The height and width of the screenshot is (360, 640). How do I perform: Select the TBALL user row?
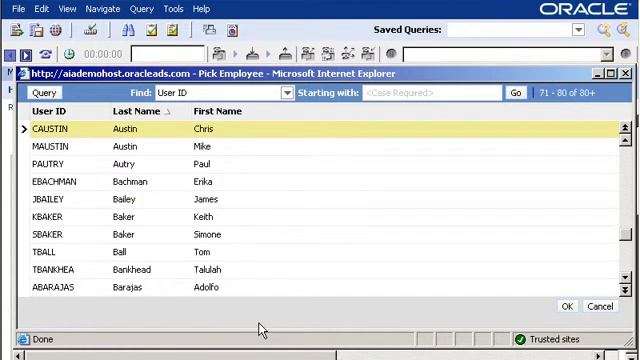(324, 252)
